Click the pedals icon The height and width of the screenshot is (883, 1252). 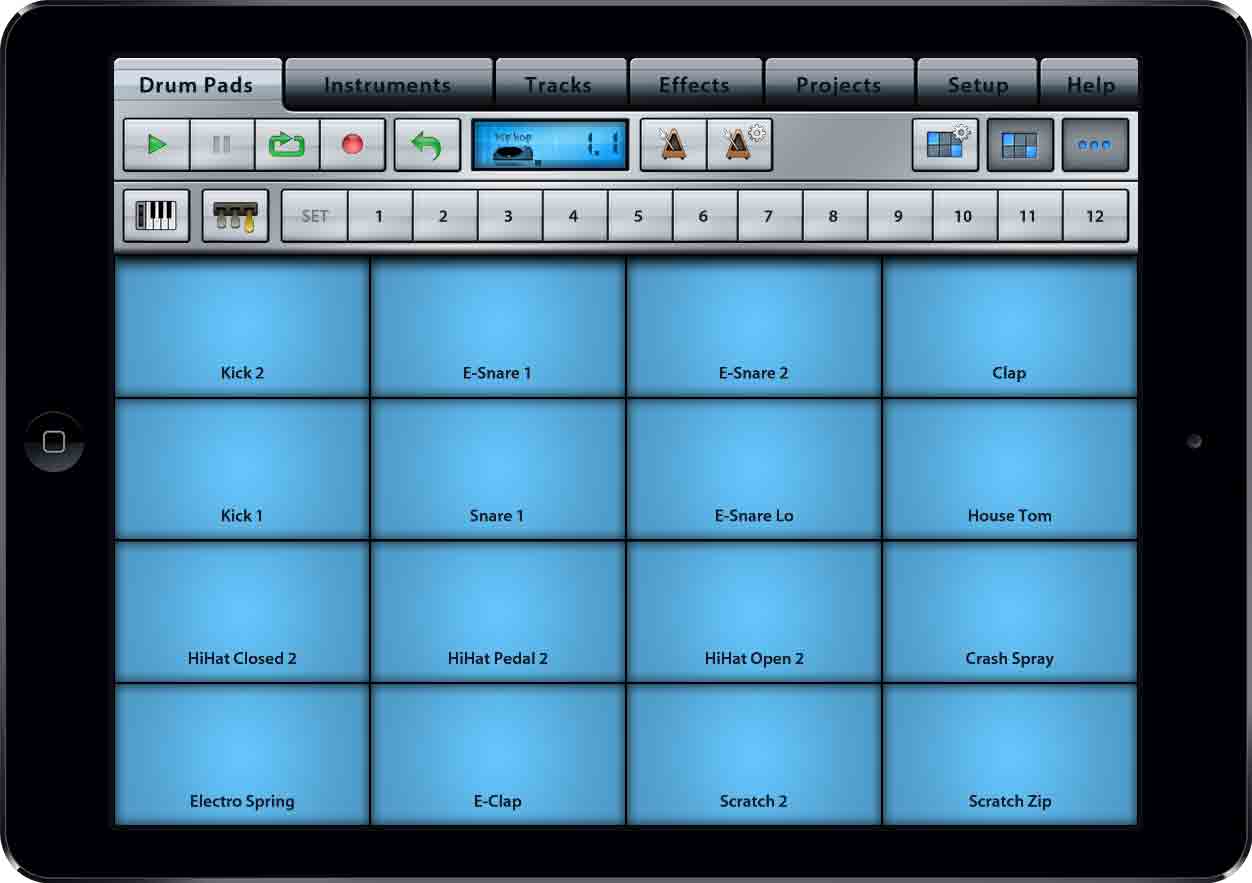click(235, 216)
